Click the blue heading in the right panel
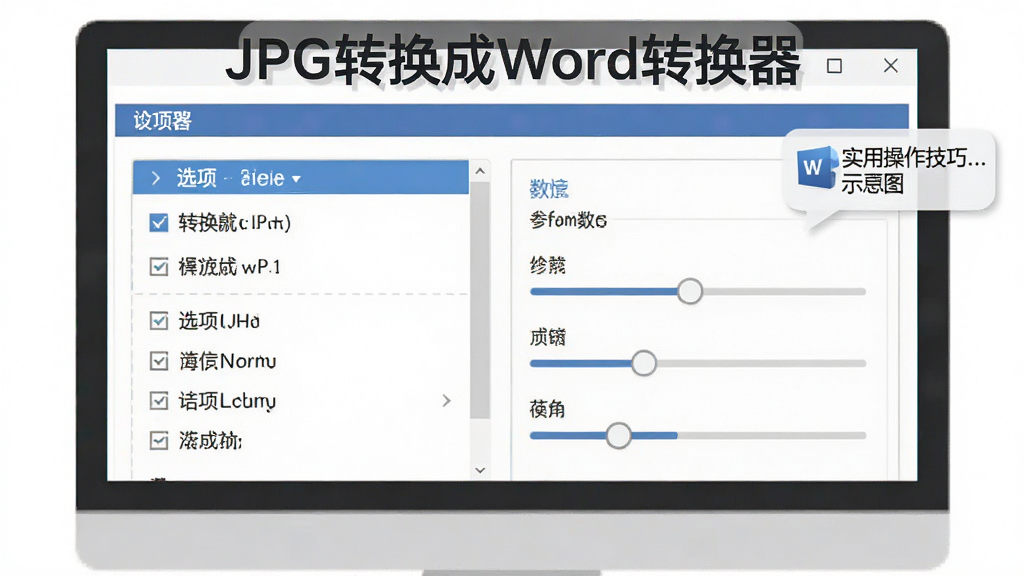The width and height of the screenshot is (1024, 576). tap(549, 189)
